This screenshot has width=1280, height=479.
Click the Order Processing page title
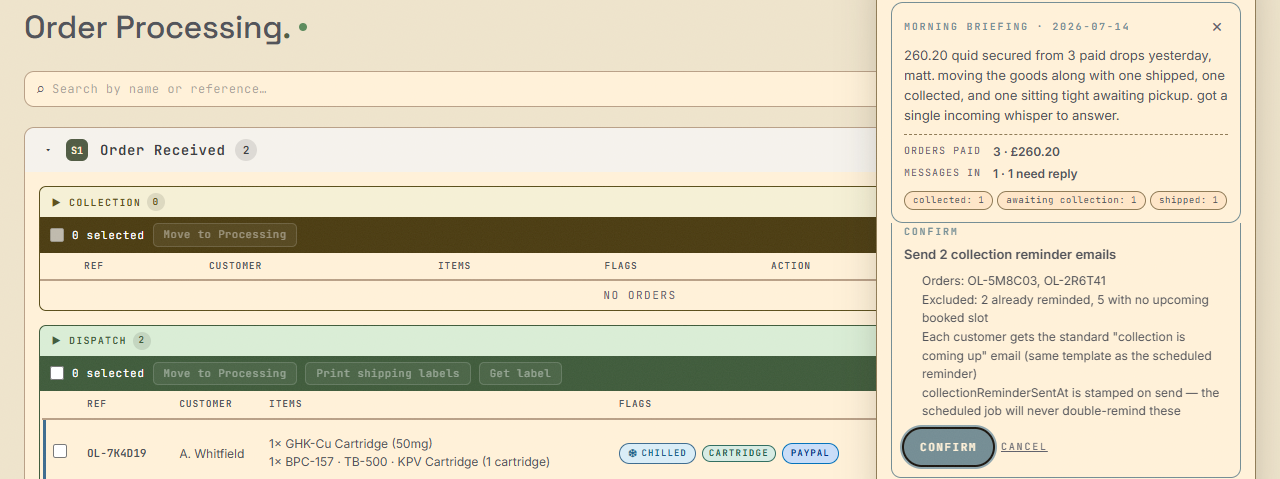(157, 27)
